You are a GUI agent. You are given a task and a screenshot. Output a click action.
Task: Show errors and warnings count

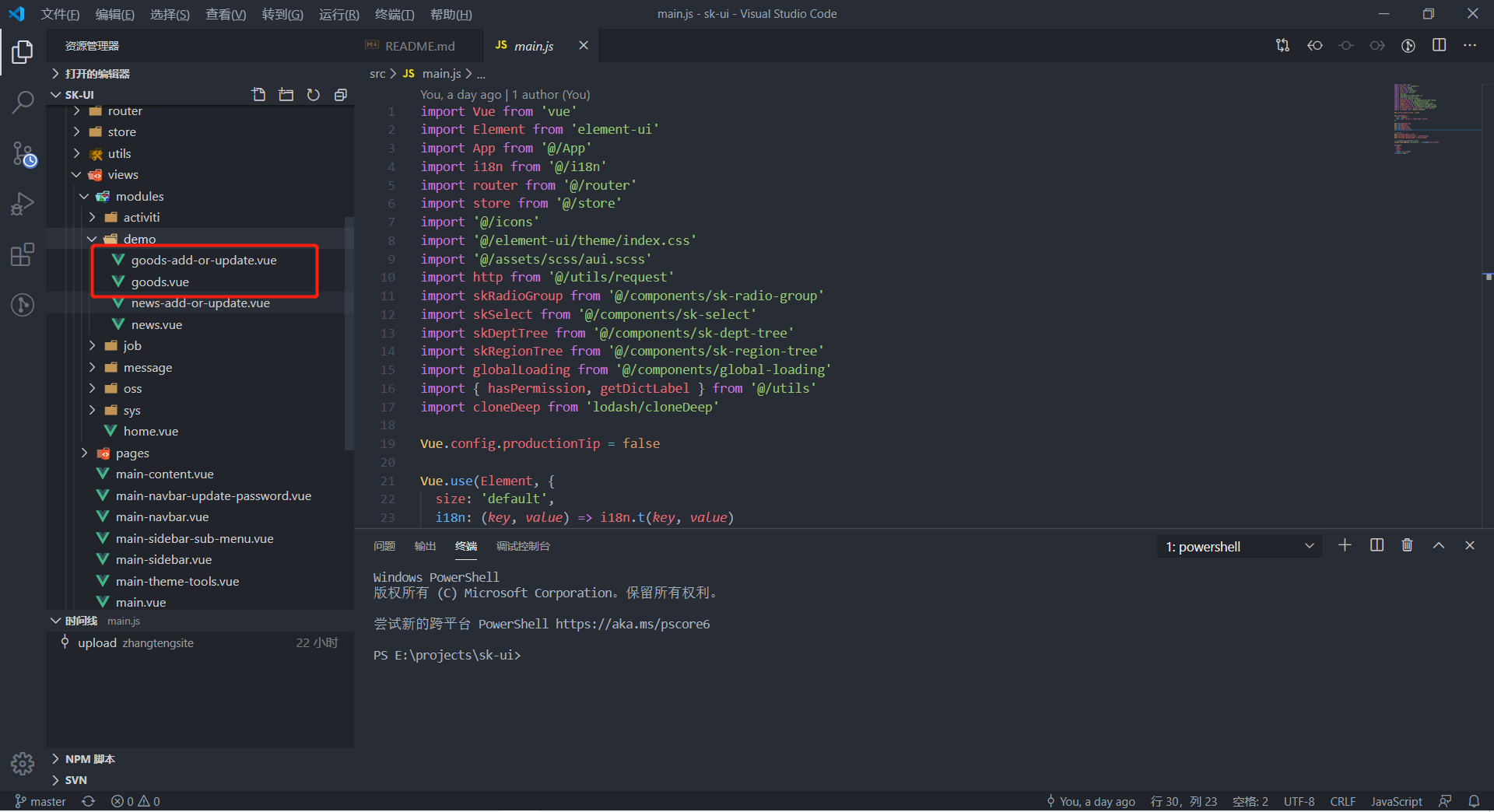[x=135, y=801]
